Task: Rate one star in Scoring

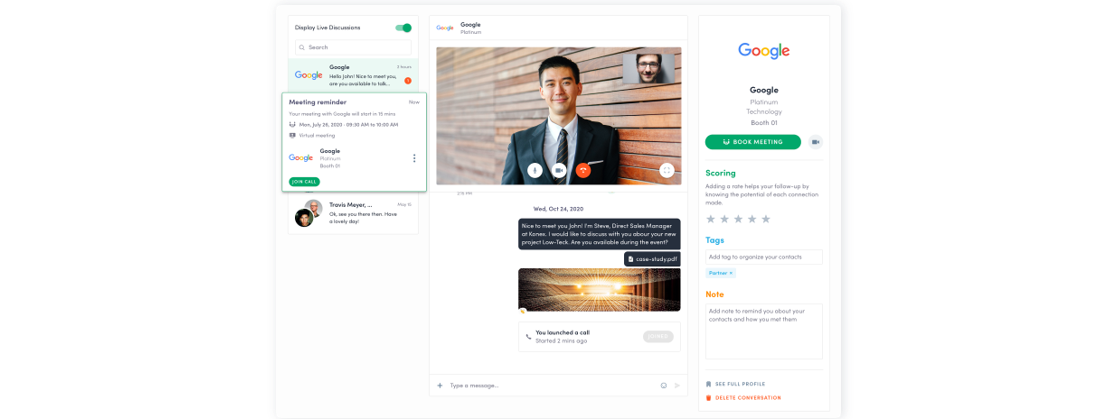Action: [711, 219]
